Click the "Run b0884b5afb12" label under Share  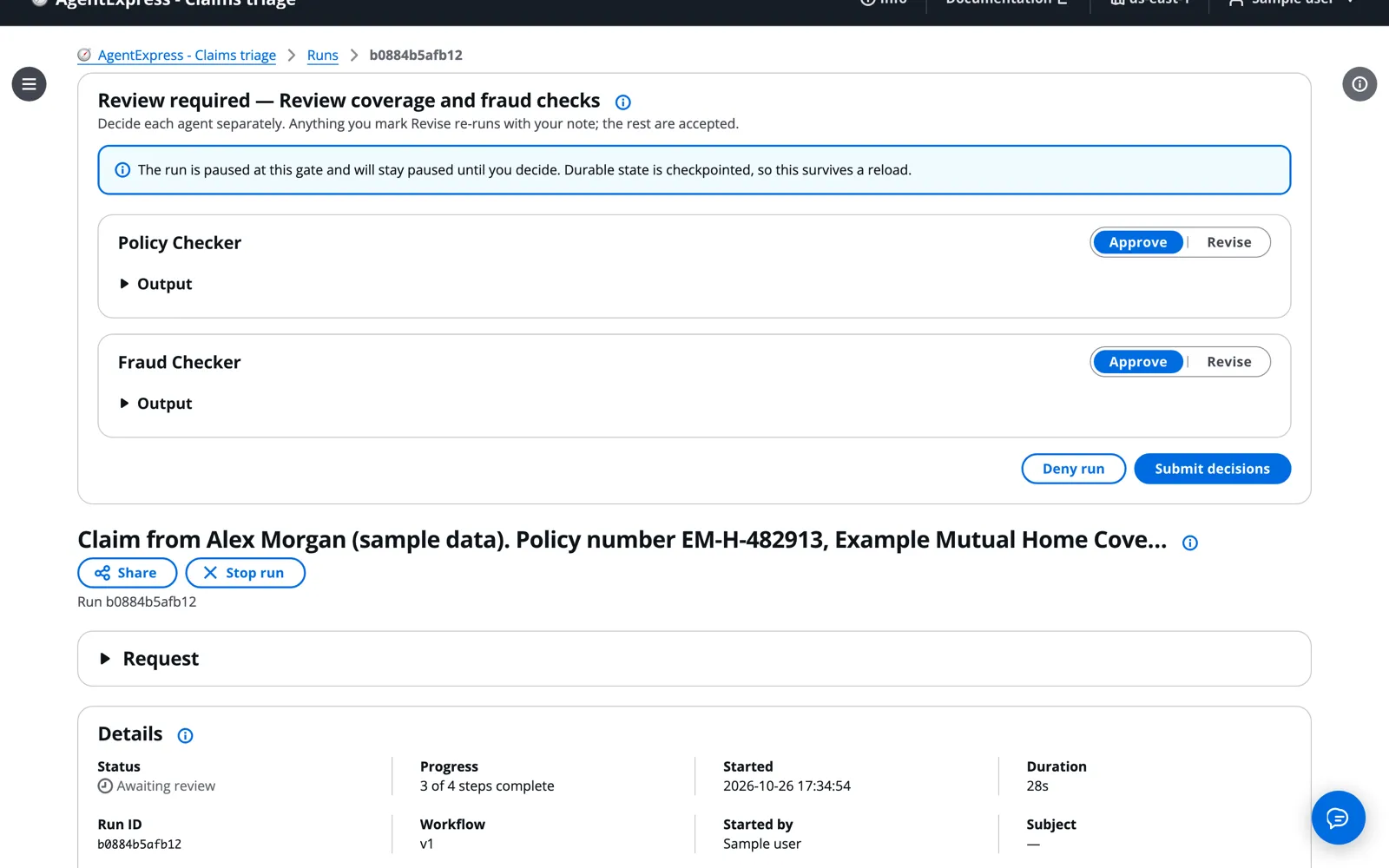coord(137,602)
